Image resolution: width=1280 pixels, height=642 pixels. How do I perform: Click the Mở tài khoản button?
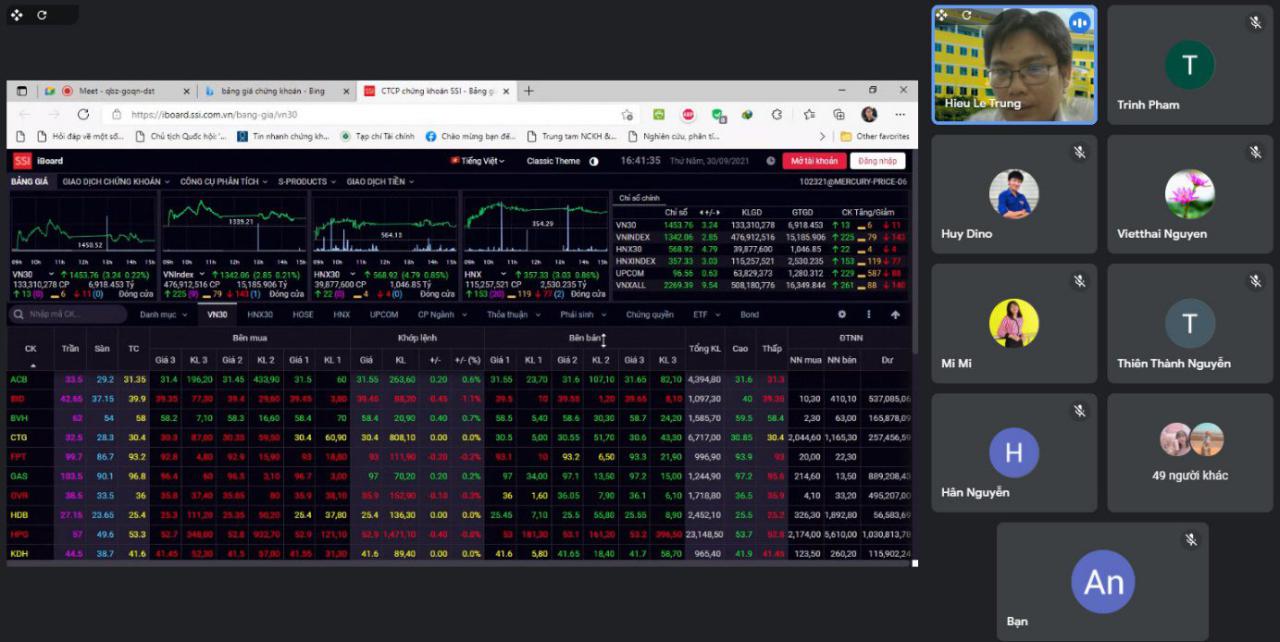[x=814, y=161]
